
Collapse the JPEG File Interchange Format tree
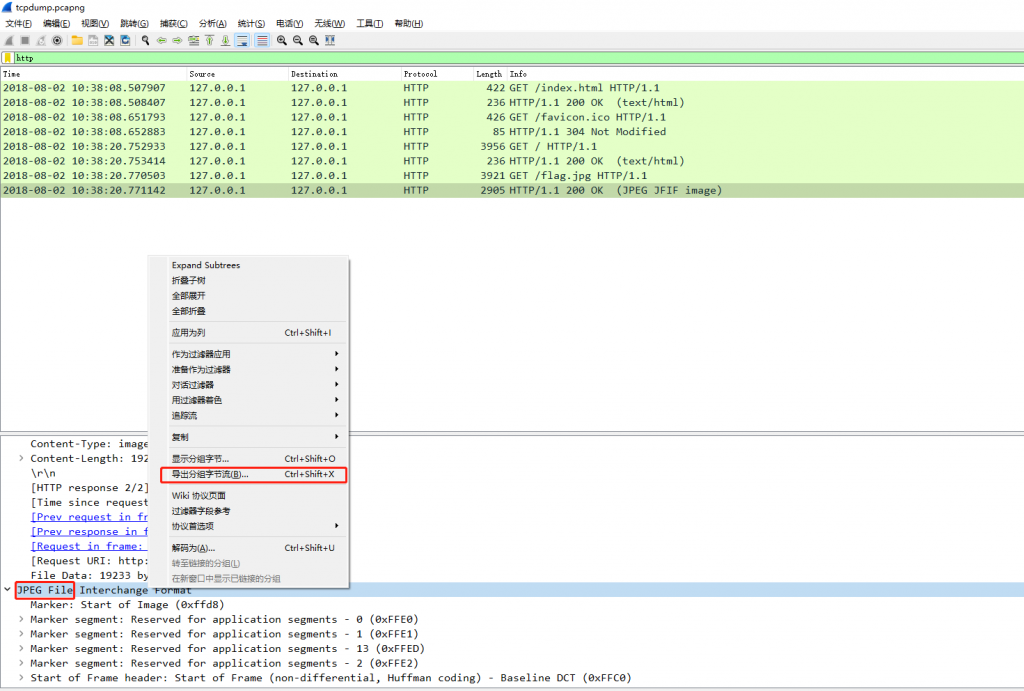click(7, 590)
